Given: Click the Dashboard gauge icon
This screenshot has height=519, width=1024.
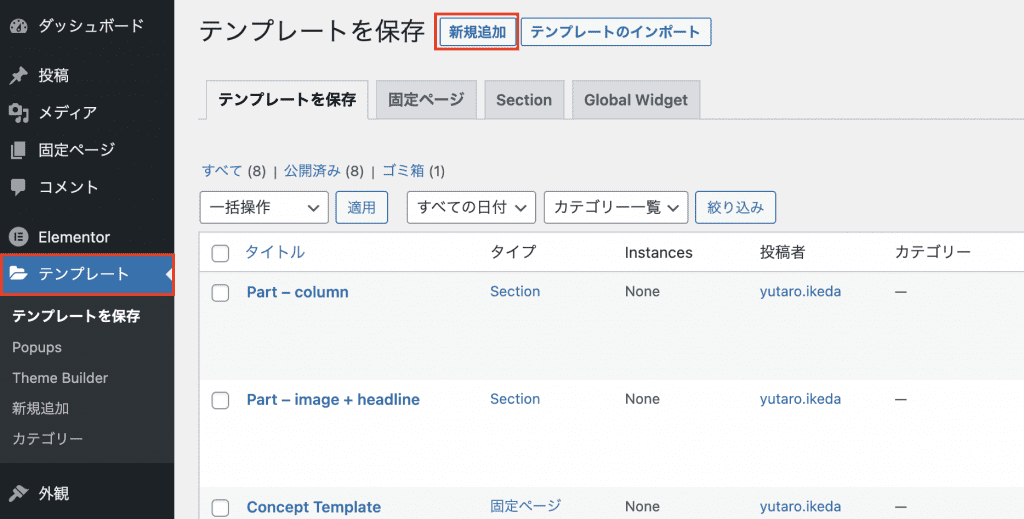Looking at the screenshot, I should [19, 26].
